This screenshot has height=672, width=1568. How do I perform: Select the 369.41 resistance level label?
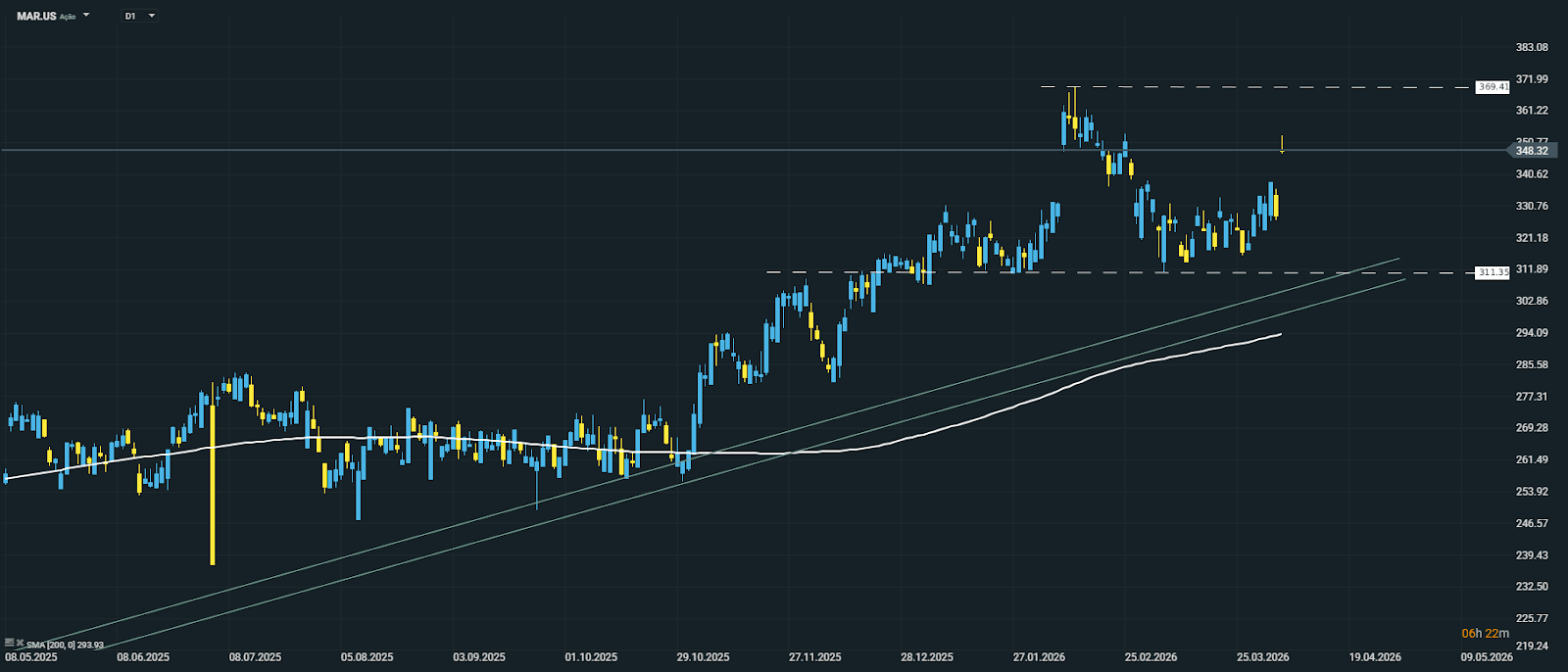(1493, 87)
